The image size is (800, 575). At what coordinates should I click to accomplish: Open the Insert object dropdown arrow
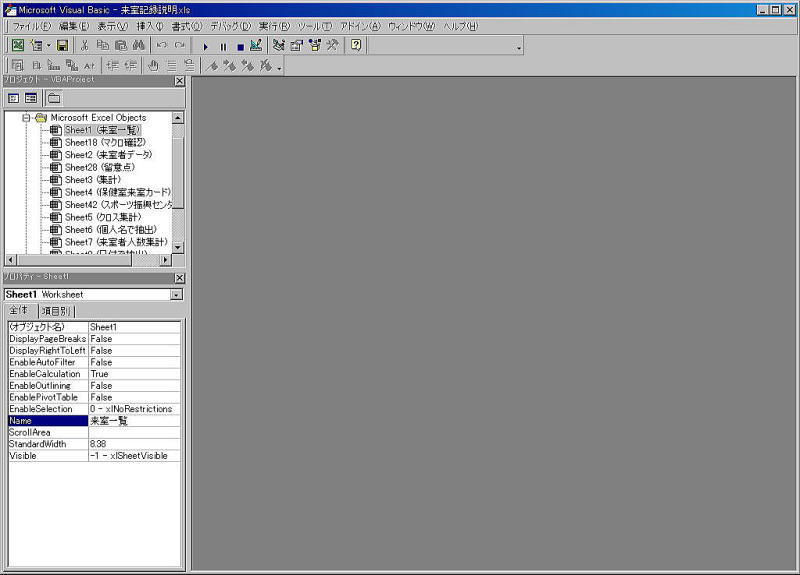[48, 45]
